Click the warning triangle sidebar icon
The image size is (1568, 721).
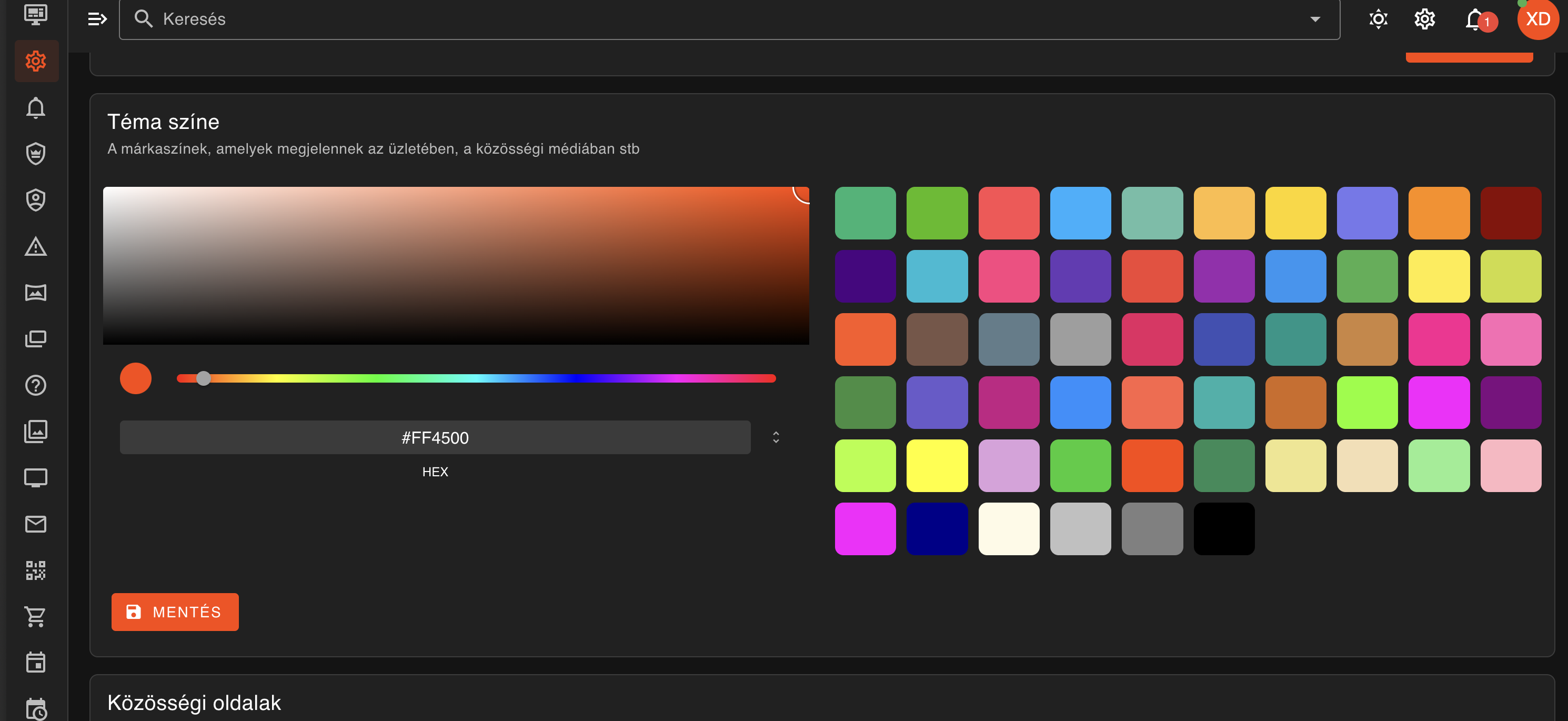tap(35, 247)
